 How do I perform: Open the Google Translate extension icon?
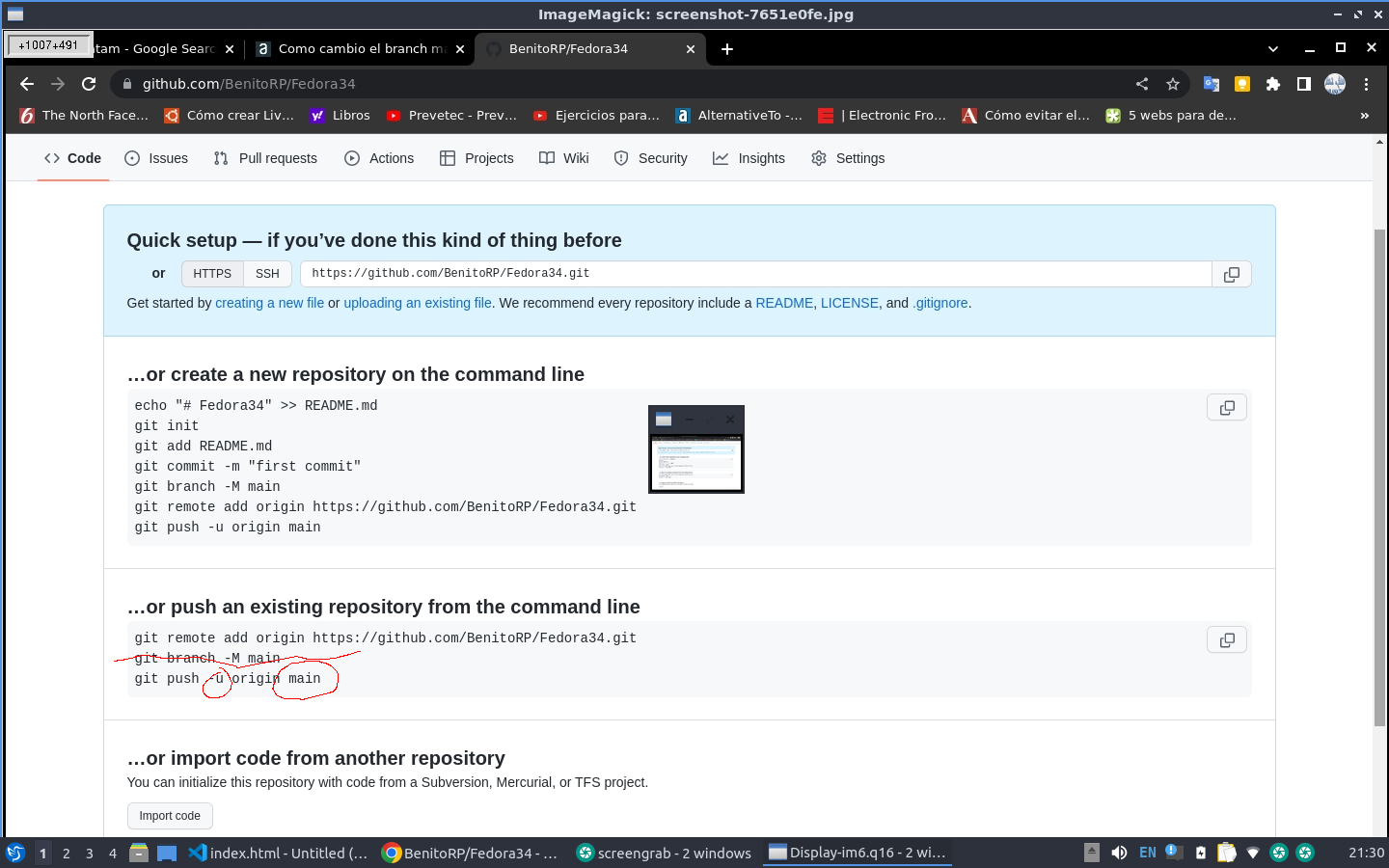pyautogui.click(x=1212, y=84)
